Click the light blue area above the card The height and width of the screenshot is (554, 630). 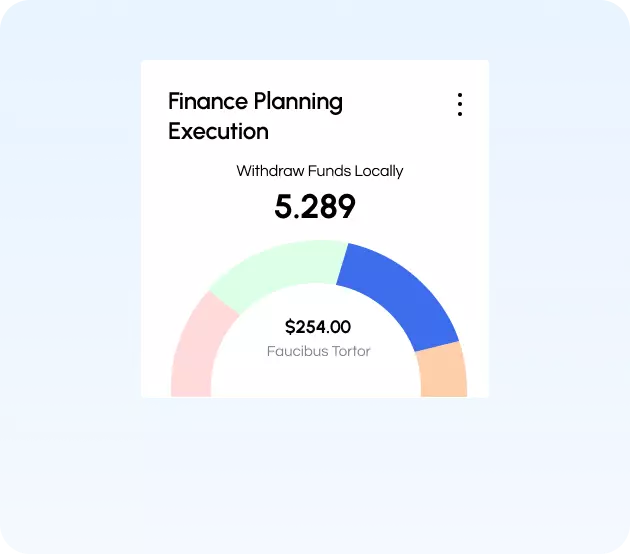(x=315, y=30)
